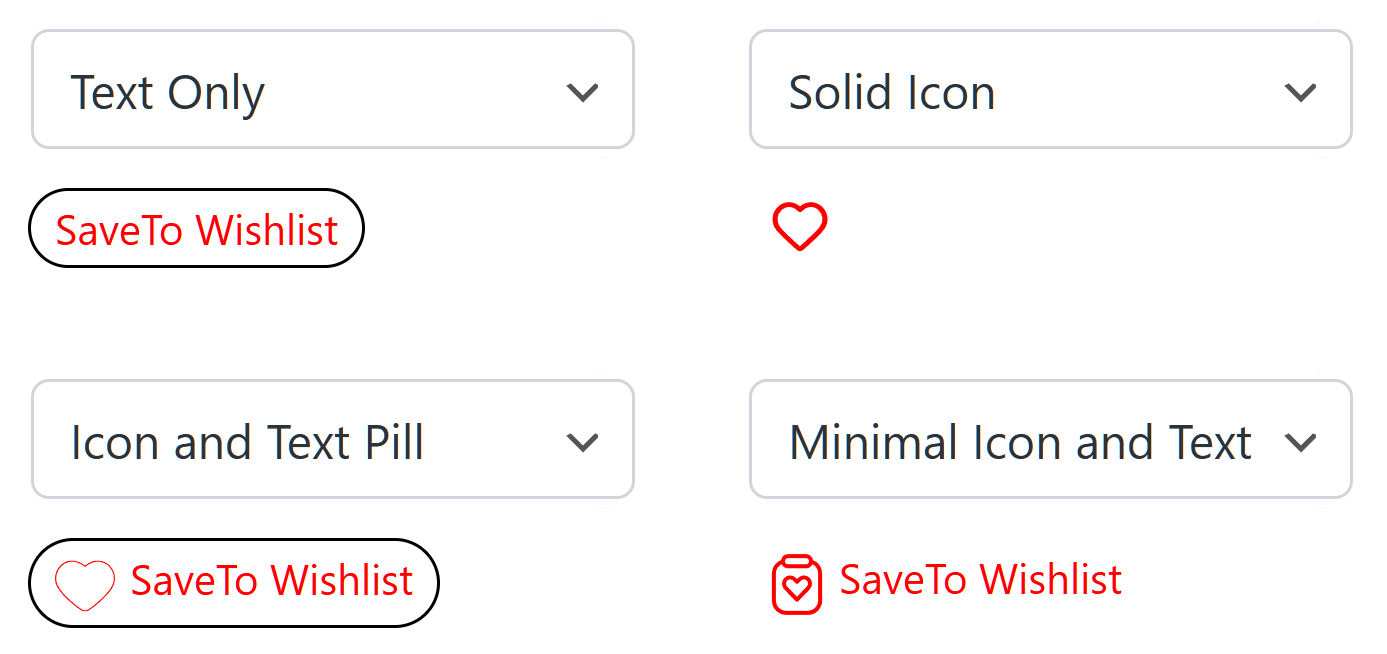Click SaveTo Wishlist text beside the thin heart
Screen dimensions: 1387x654
[272, 581]
